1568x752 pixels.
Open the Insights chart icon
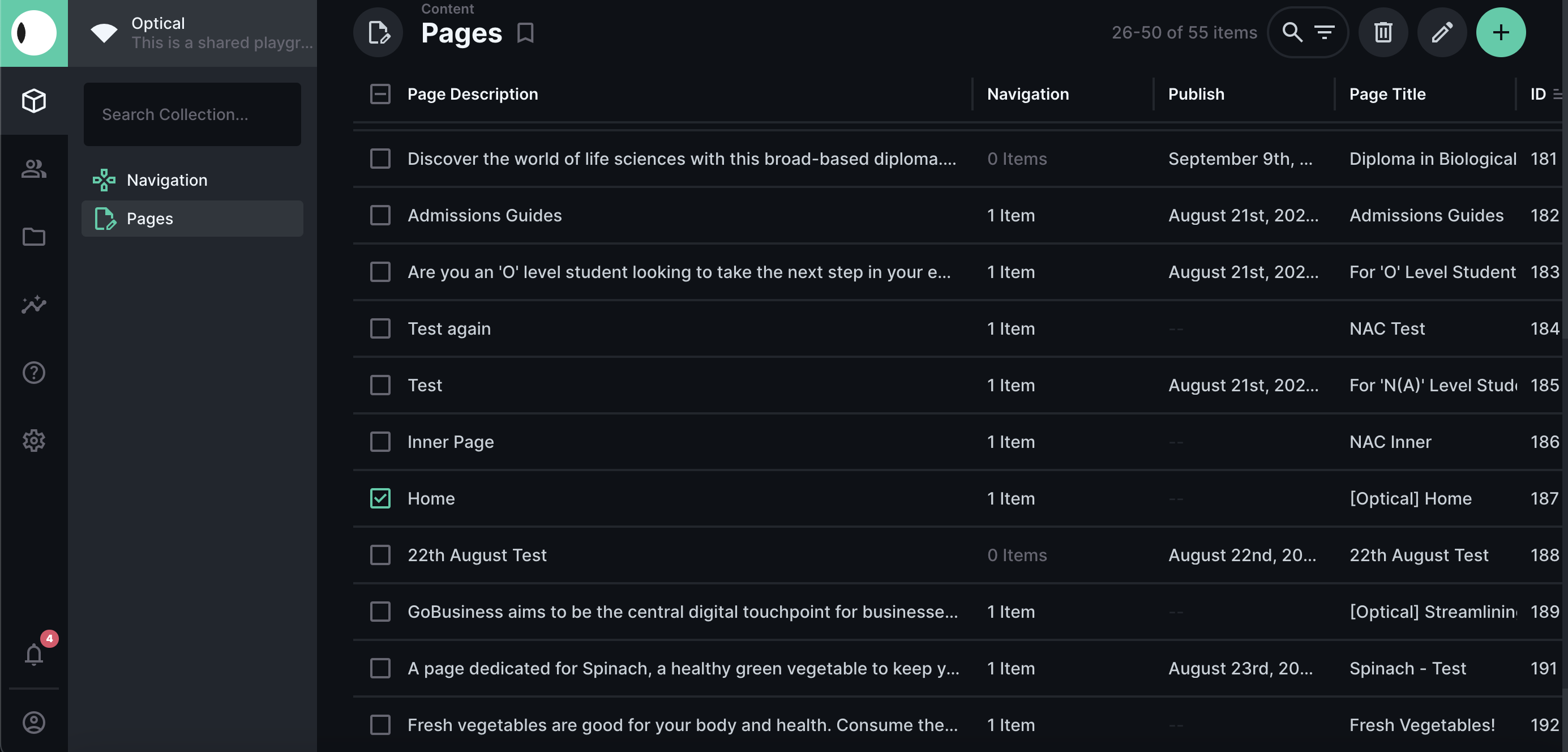click(34, 305)
